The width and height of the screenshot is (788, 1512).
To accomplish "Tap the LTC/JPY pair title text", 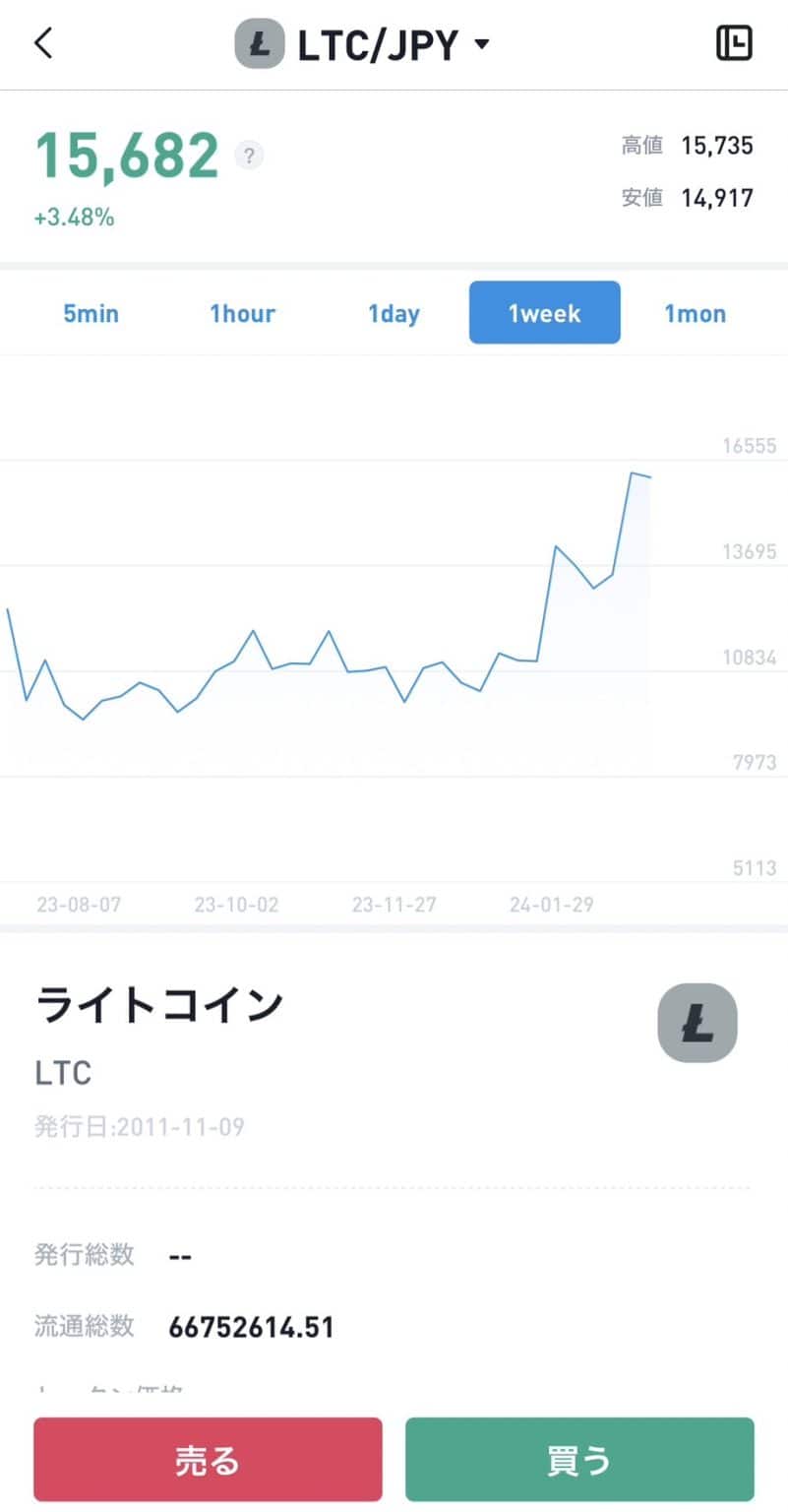I will (x=378, y=44).
